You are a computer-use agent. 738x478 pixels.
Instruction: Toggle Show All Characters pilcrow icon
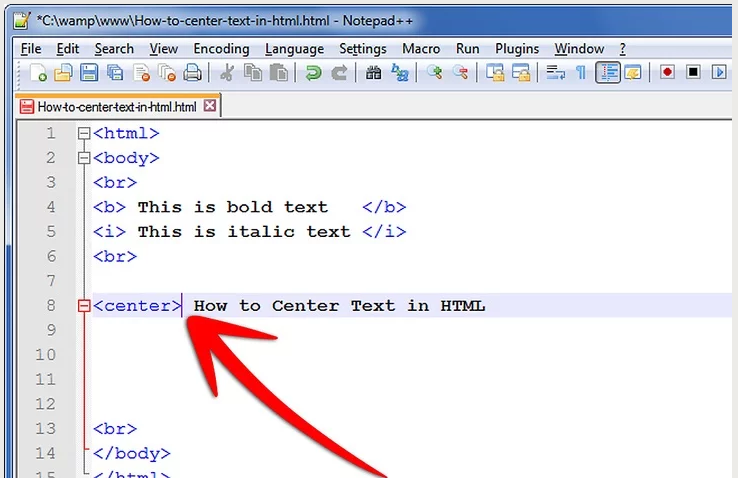pyautogui.click(x=580, y=73)
